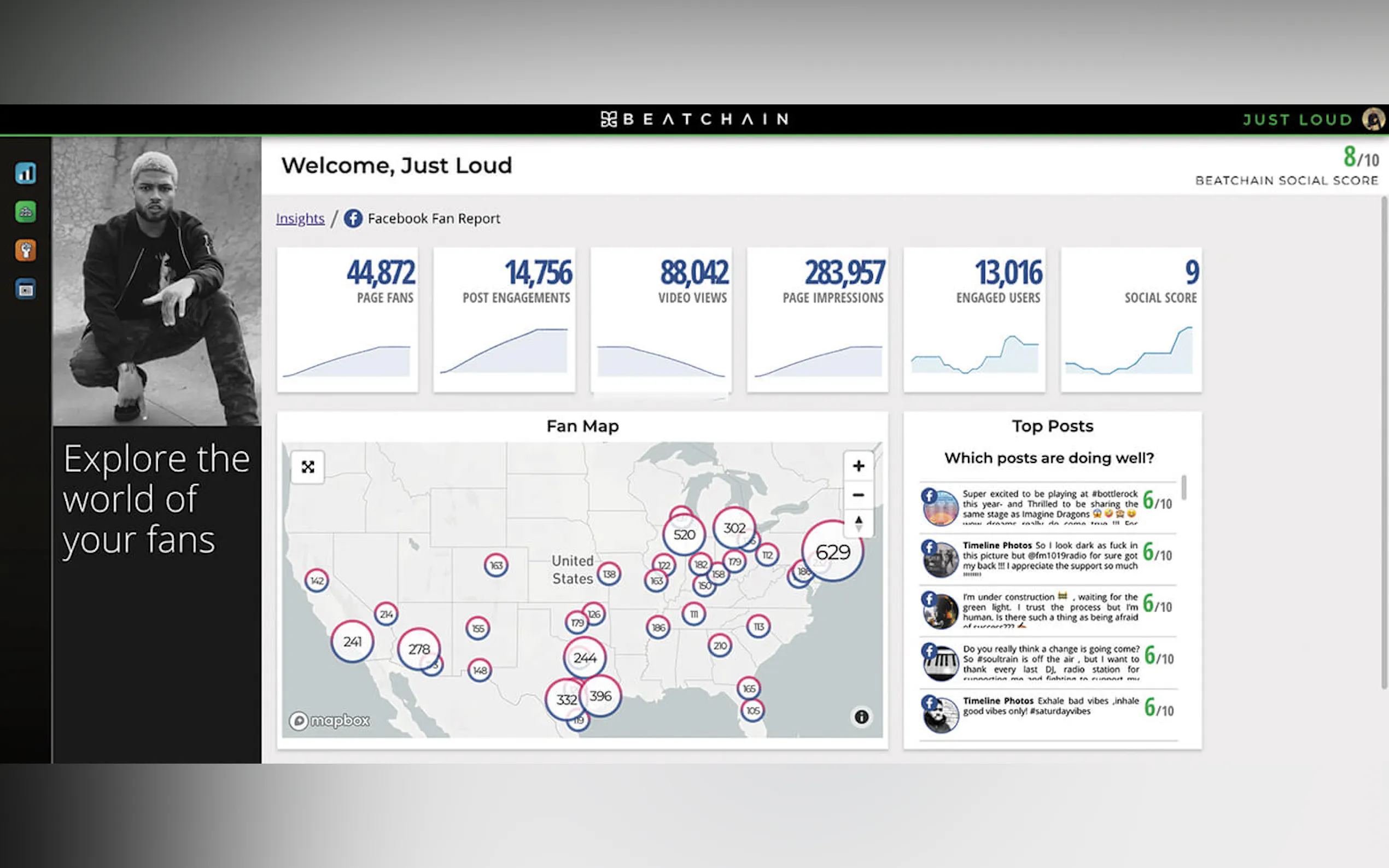Select the 520 fan cluster marker

684,535
